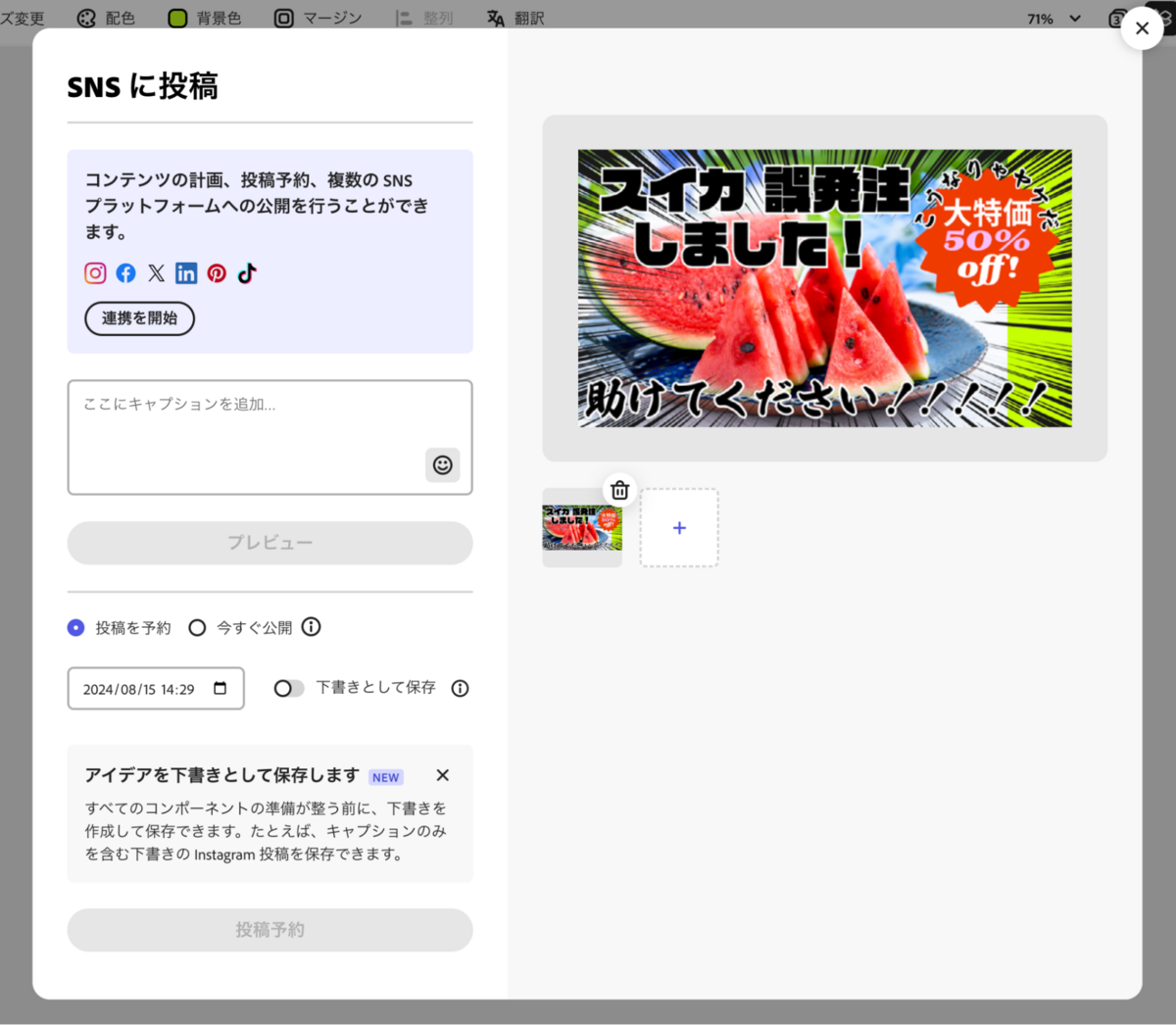Open the emoji picker in the caption box
This screenshot has height=1025, width=1176.
(x=442, y=464)
